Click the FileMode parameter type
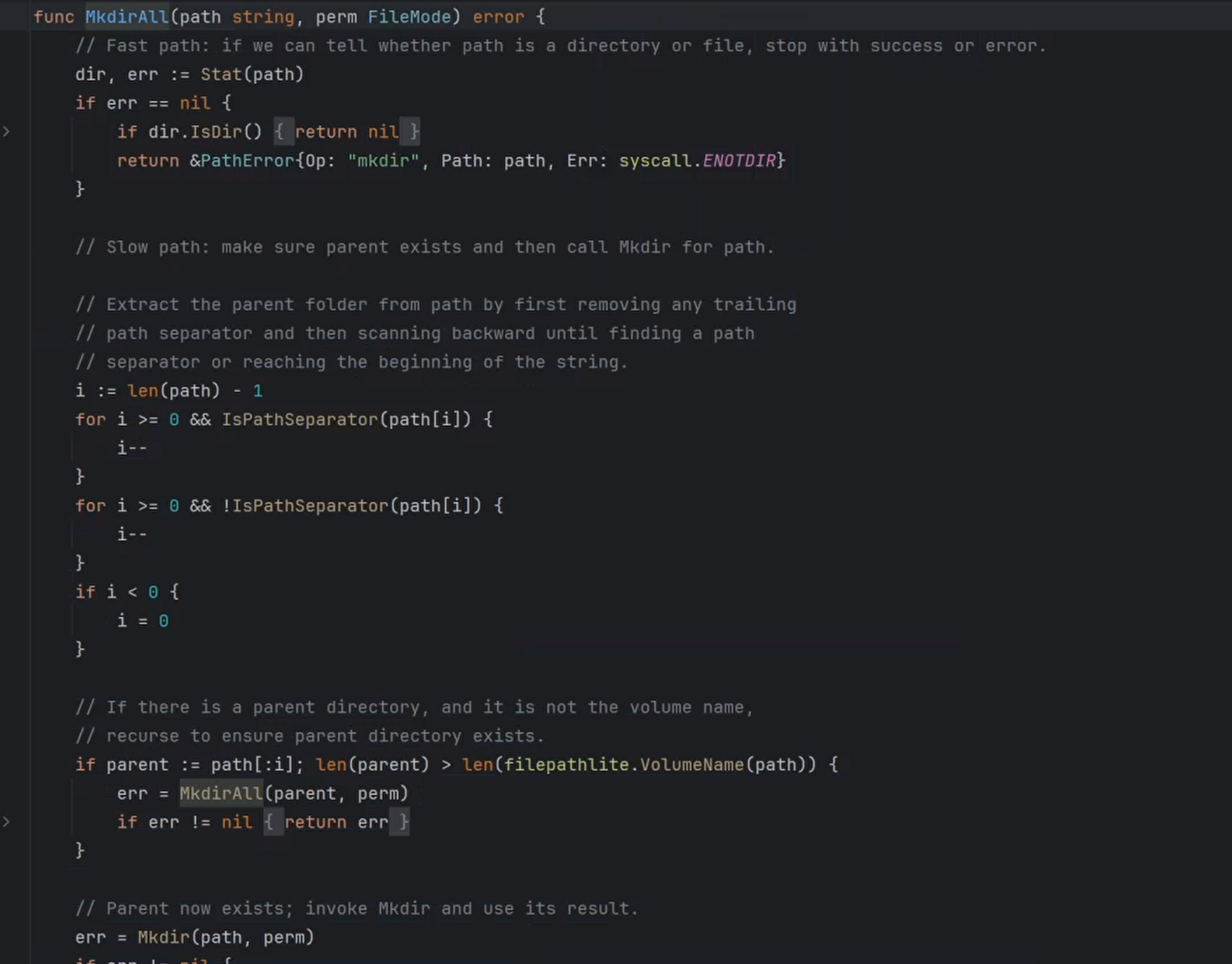The image size is (1232, 964). click(x=409, y=17)
